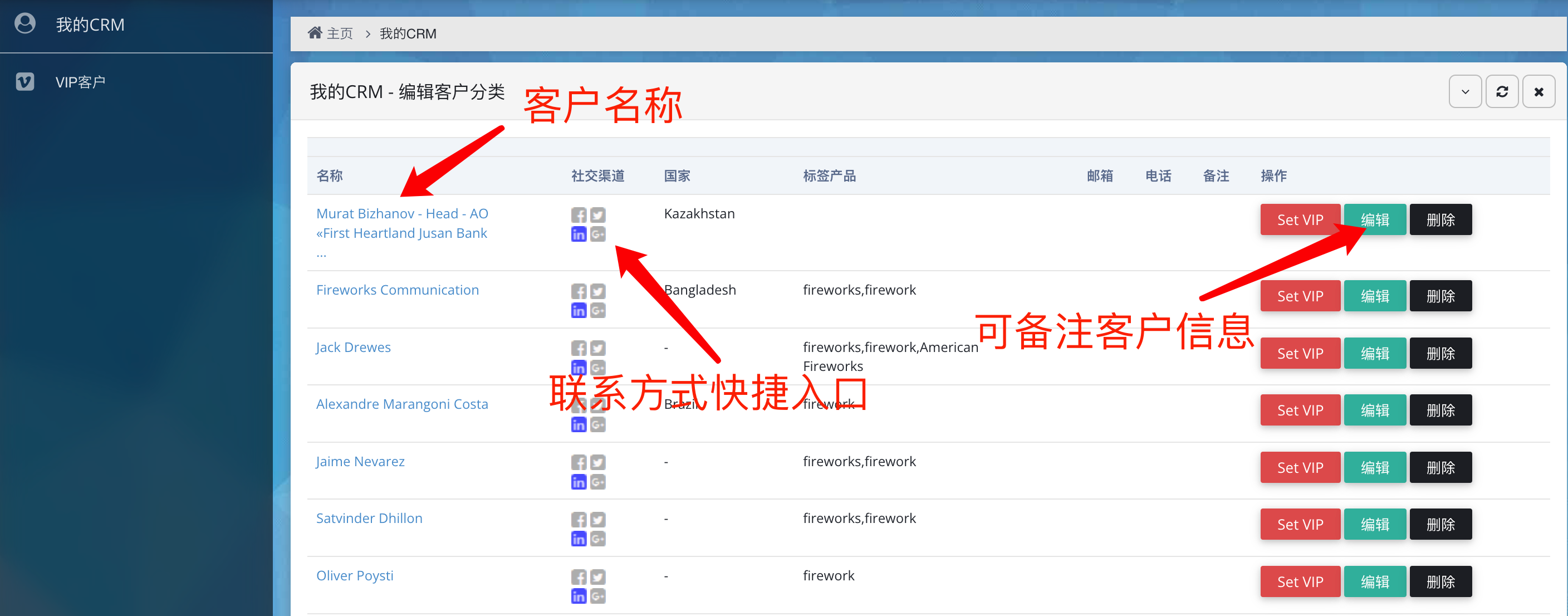
Task: Collapse the panel using the chevron button
Action: 1465,91
